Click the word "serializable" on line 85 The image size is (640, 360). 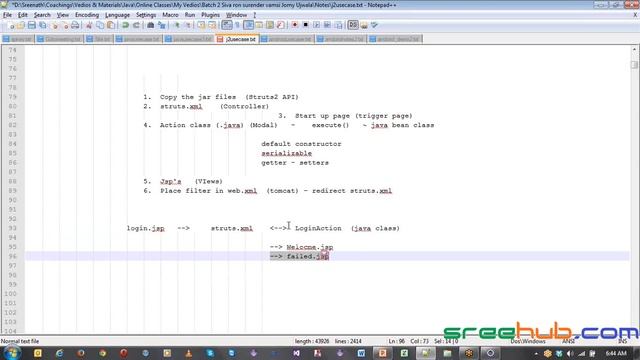pyautogui.click(x=287, y=153)
